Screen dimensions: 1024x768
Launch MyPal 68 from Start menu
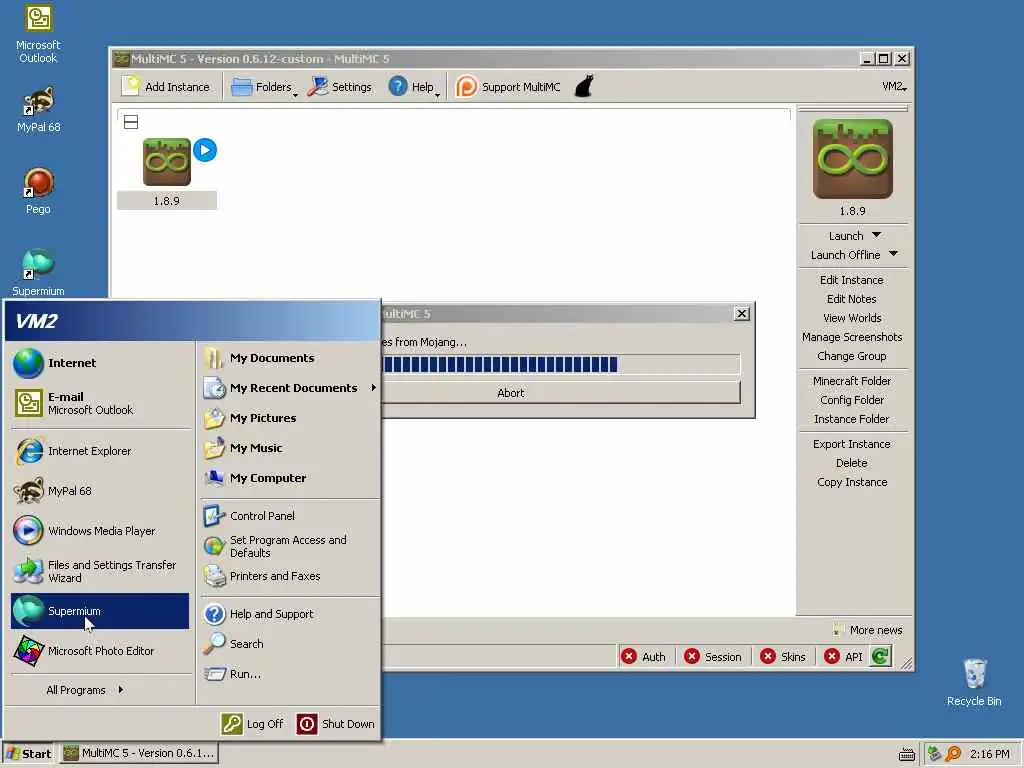click(100, 491)
